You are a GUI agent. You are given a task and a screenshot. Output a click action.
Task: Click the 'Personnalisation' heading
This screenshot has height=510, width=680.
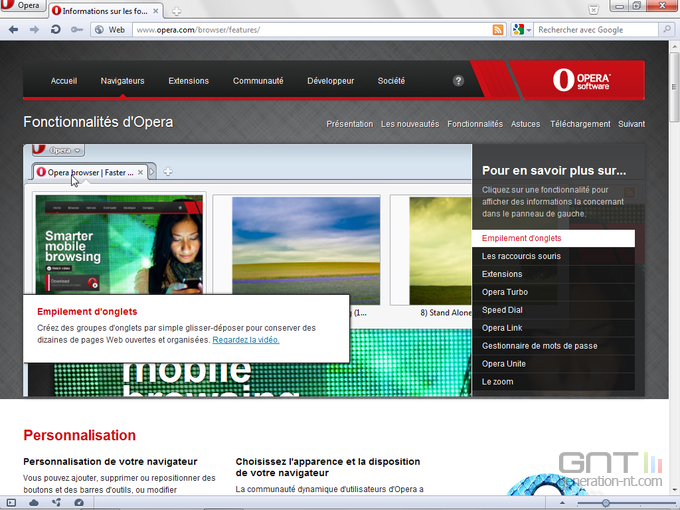coord(79,435)
